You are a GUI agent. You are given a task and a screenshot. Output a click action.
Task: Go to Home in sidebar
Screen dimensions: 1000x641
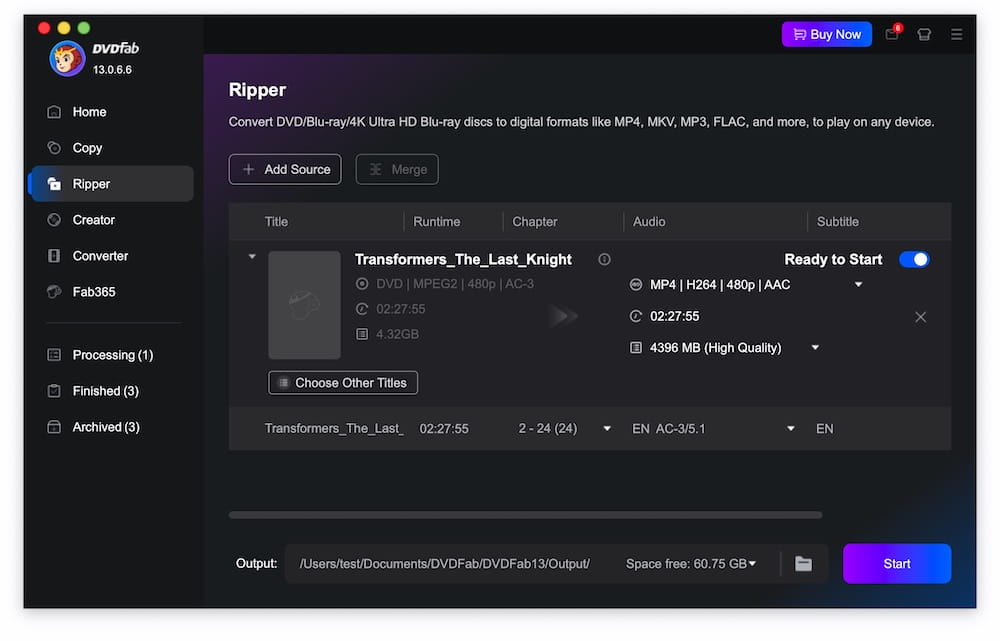pyautogui.click(x=89, y=112)
